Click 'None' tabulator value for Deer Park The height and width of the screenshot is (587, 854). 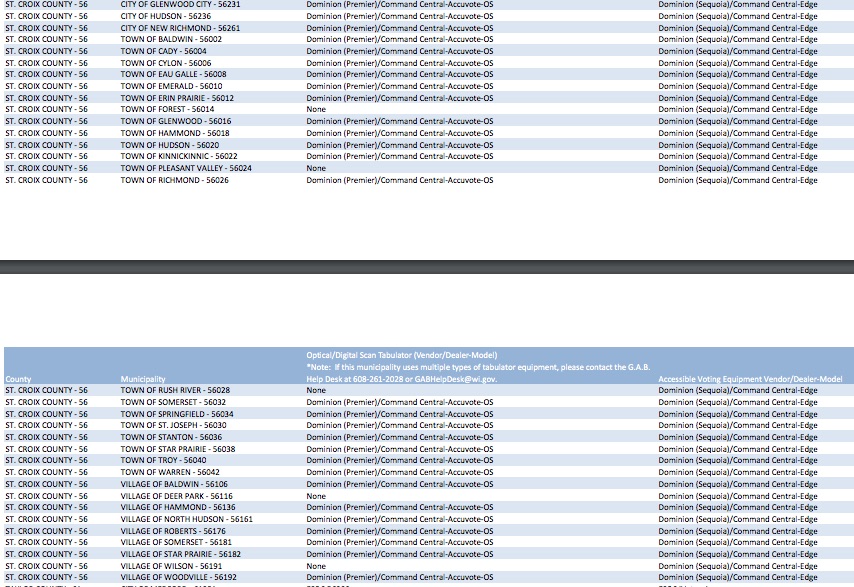coord(316,496)
